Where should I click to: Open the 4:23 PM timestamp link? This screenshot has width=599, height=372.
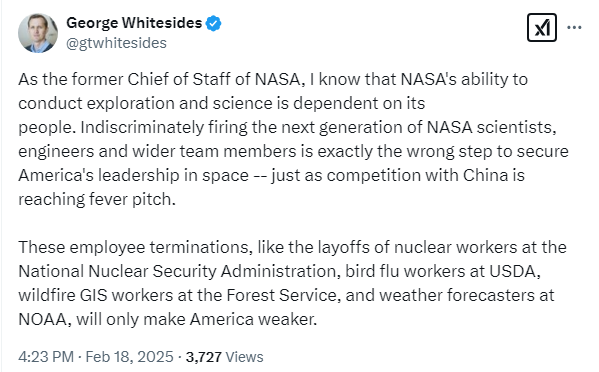46,357
